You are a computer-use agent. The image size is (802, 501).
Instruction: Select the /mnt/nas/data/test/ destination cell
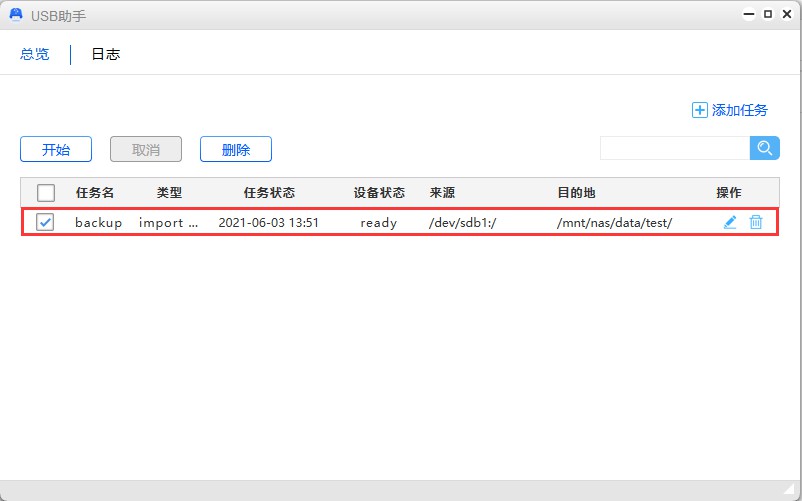coord(614,223)
